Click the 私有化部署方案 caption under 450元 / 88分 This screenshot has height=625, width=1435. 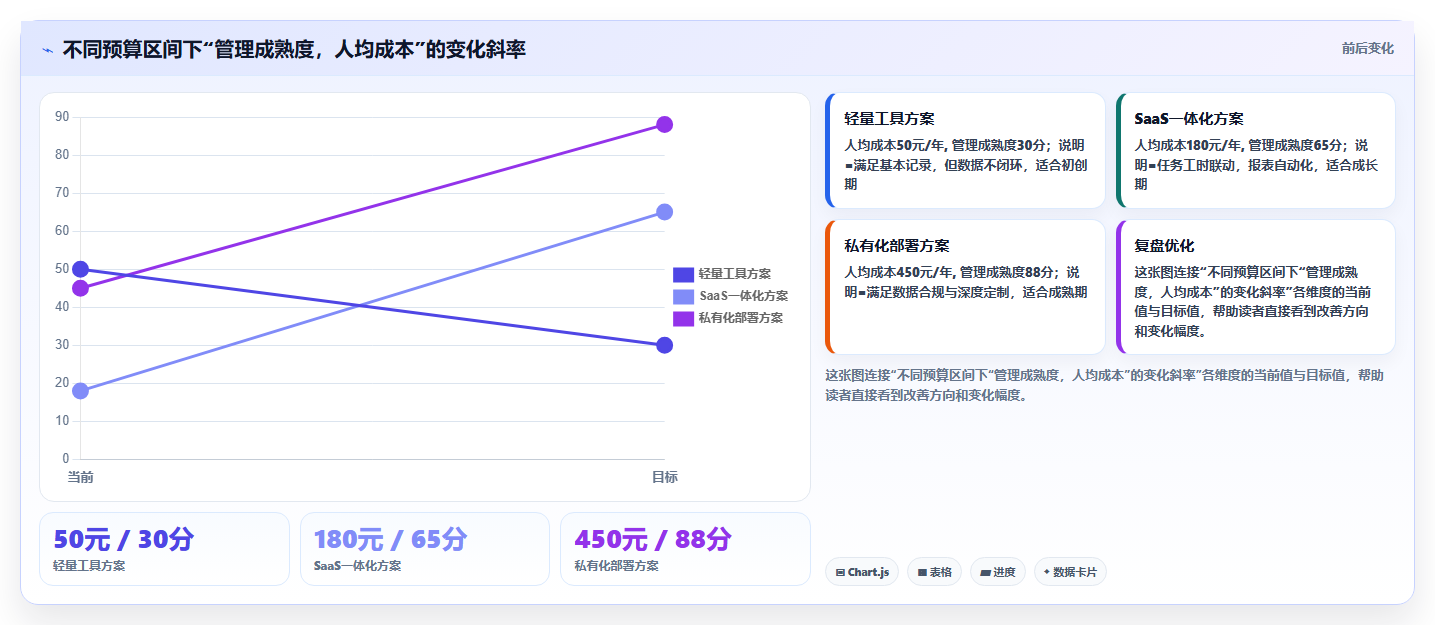tap(616, 566)
